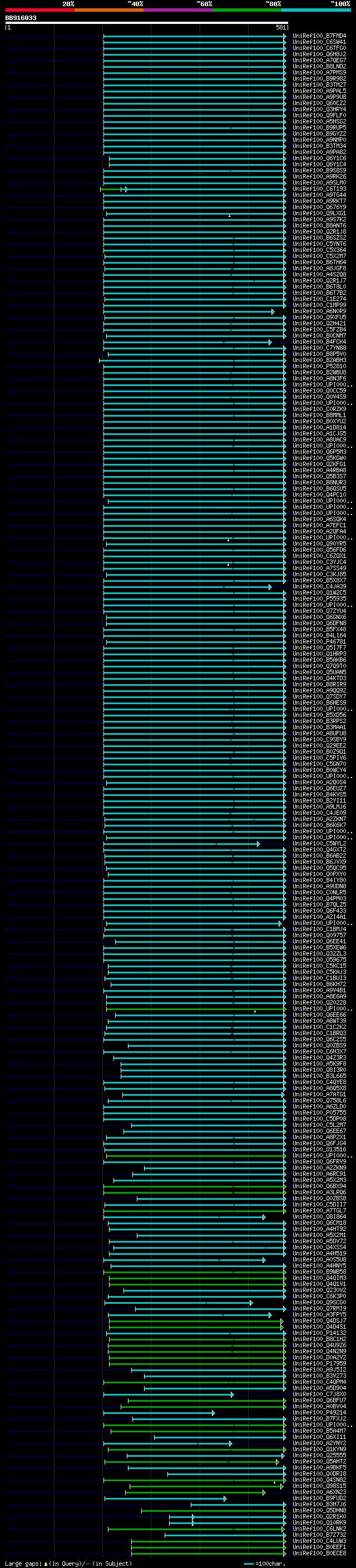Click the arrowhead ending the C7J8X0 alignment
The image size is (356, 1568).
[x=232, y=1394]
